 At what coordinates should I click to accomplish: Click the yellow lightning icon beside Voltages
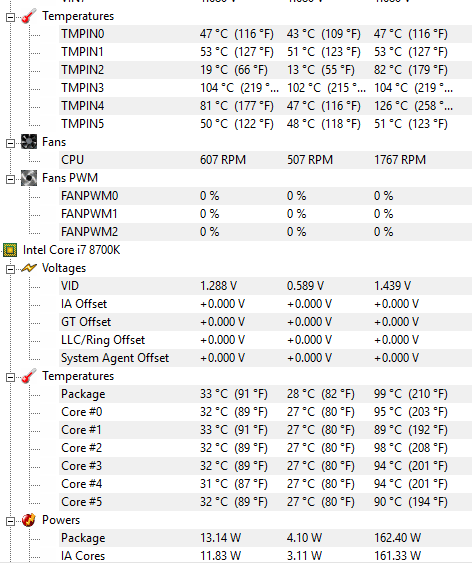coord(29,268)
